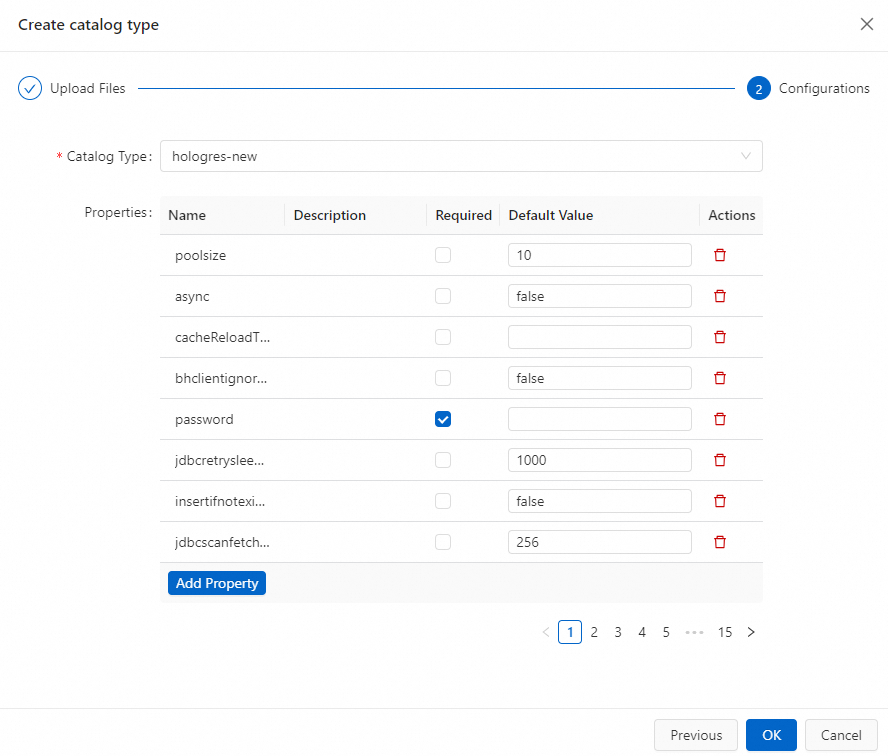Viewport: 888px width, 756px height.
Task: Open the Catalog Type dropdown
Action: 461,156
